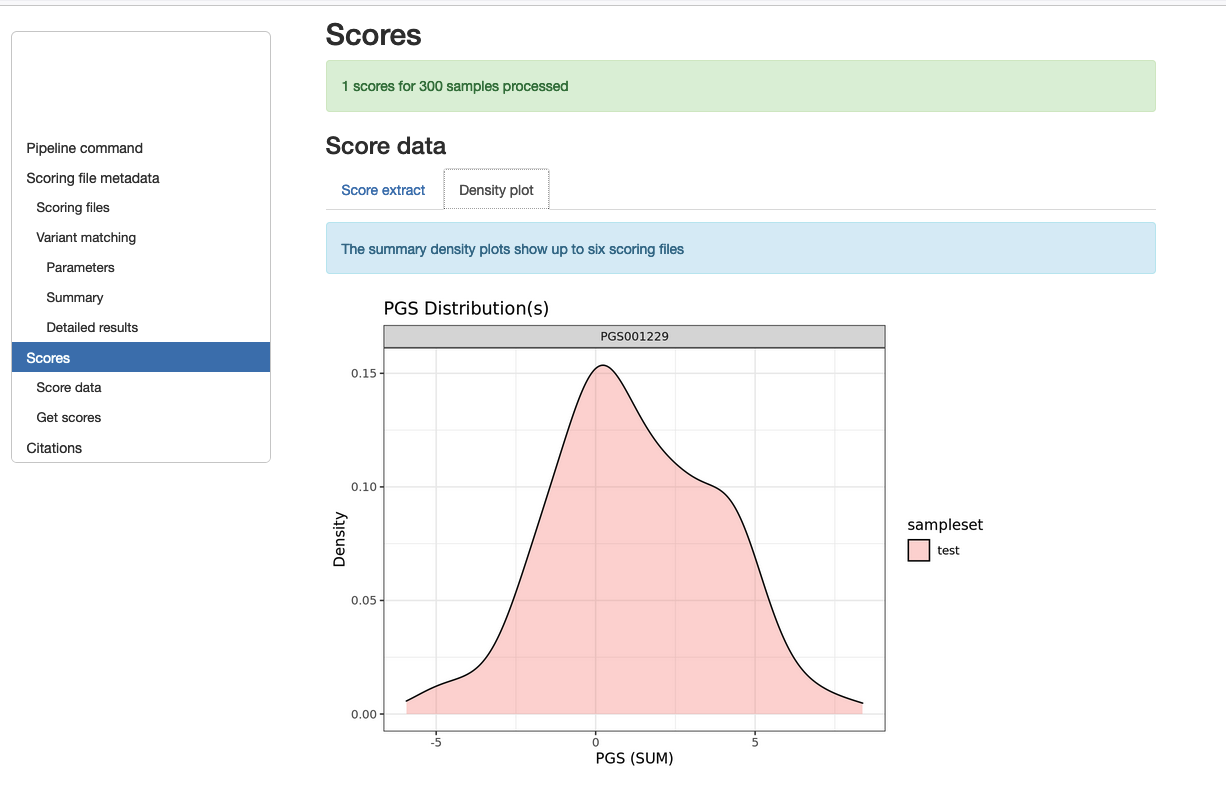Select Scoring files in the sidebar
Screen dimensions: 1226x791
[73, 208]
